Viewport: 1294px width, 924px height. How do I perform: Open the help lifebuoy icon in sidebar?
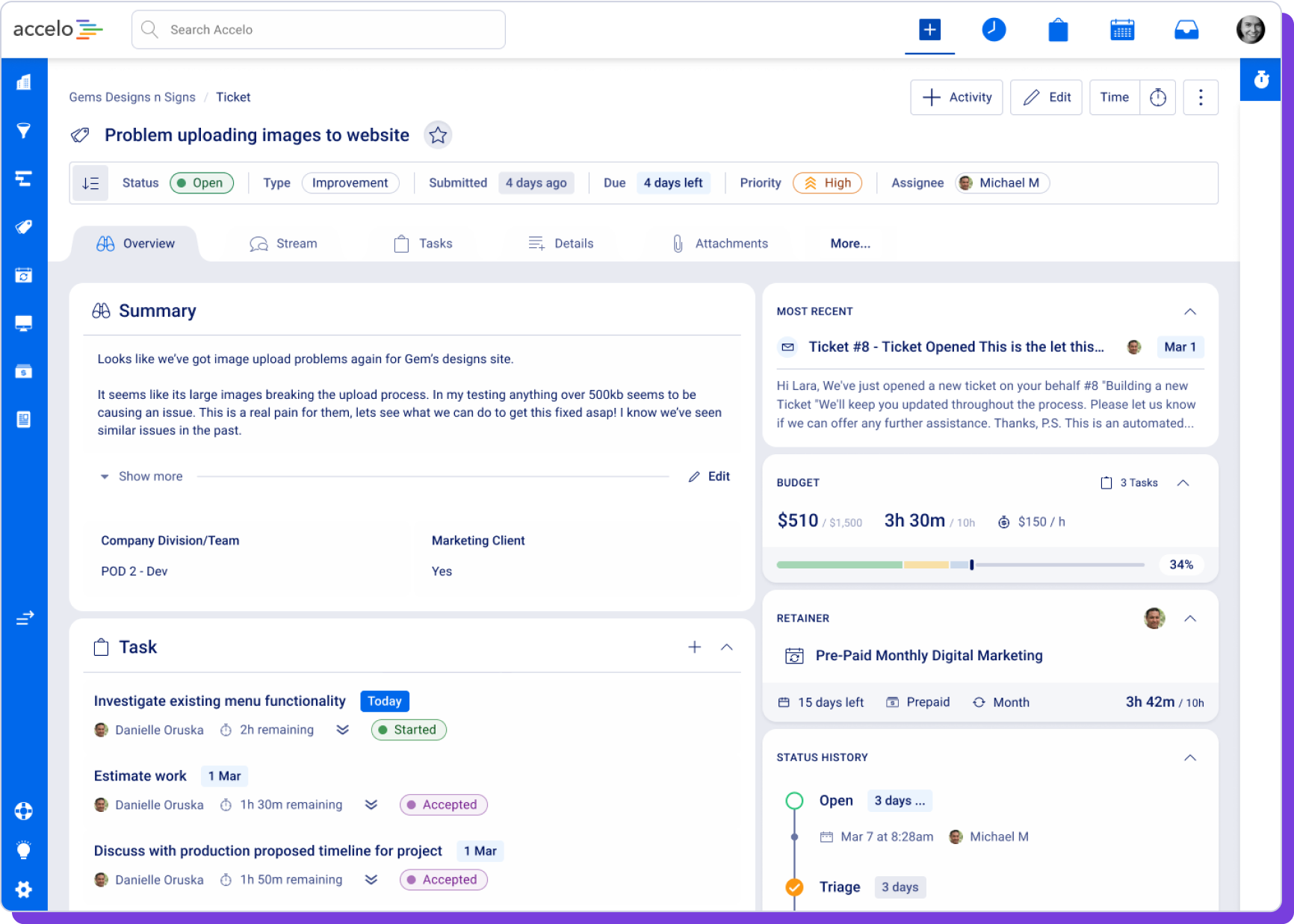point(24,811)
